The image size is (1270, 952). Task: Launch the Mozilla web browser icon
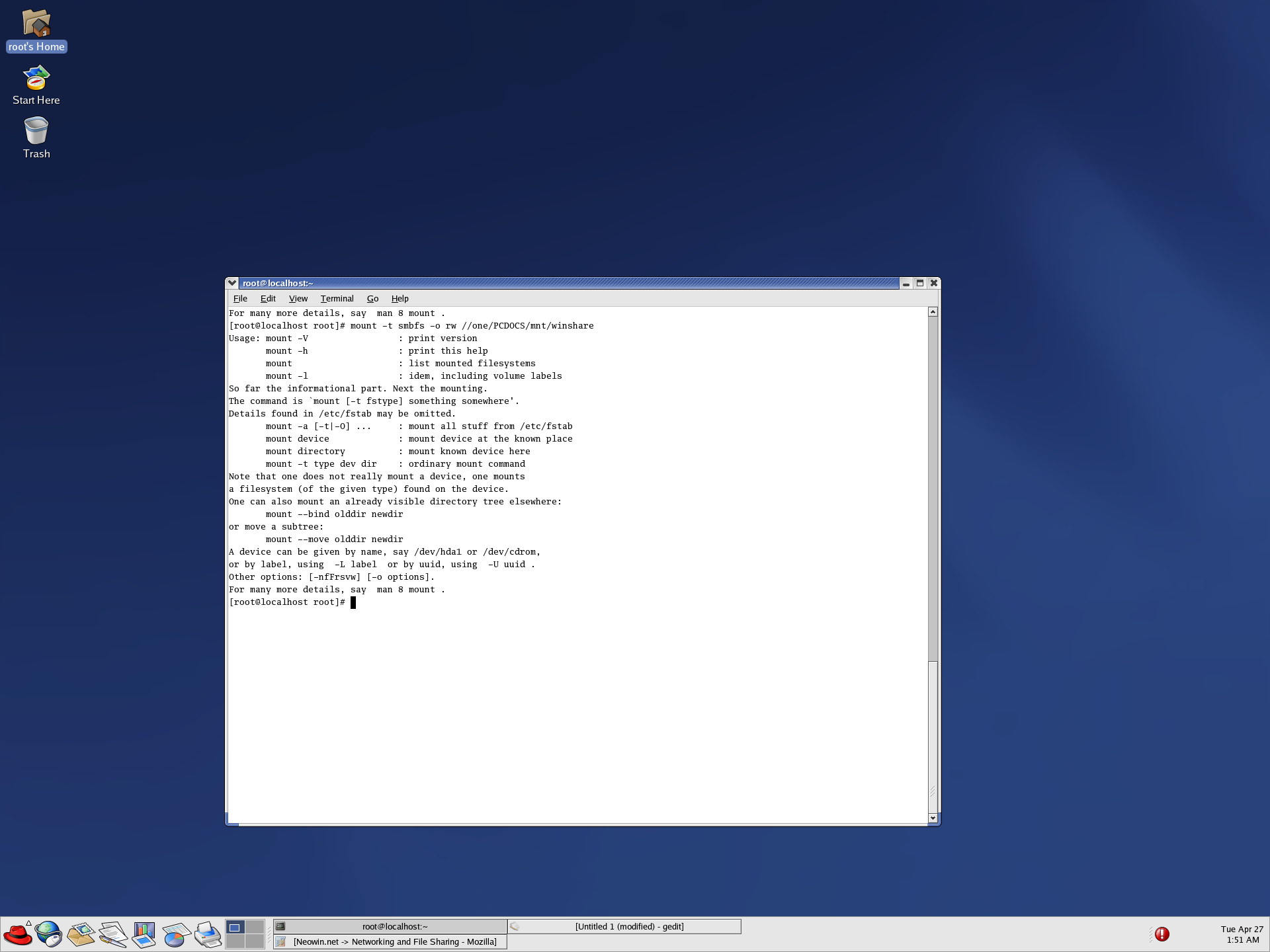48,934
